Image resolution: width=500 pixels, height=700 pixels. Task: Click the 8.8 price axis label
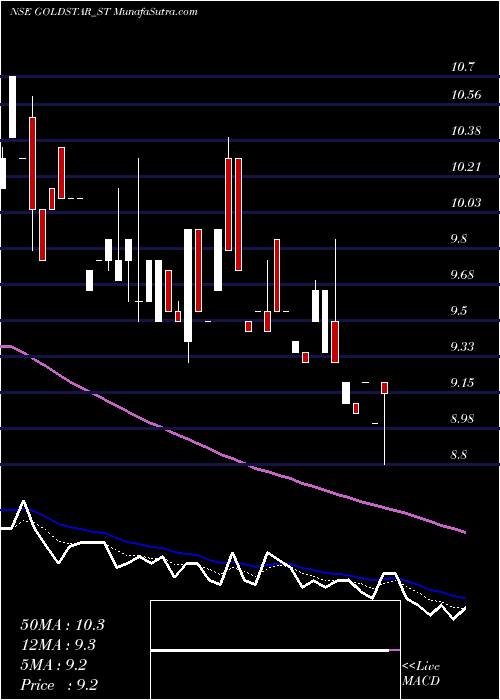coord(459,455)
